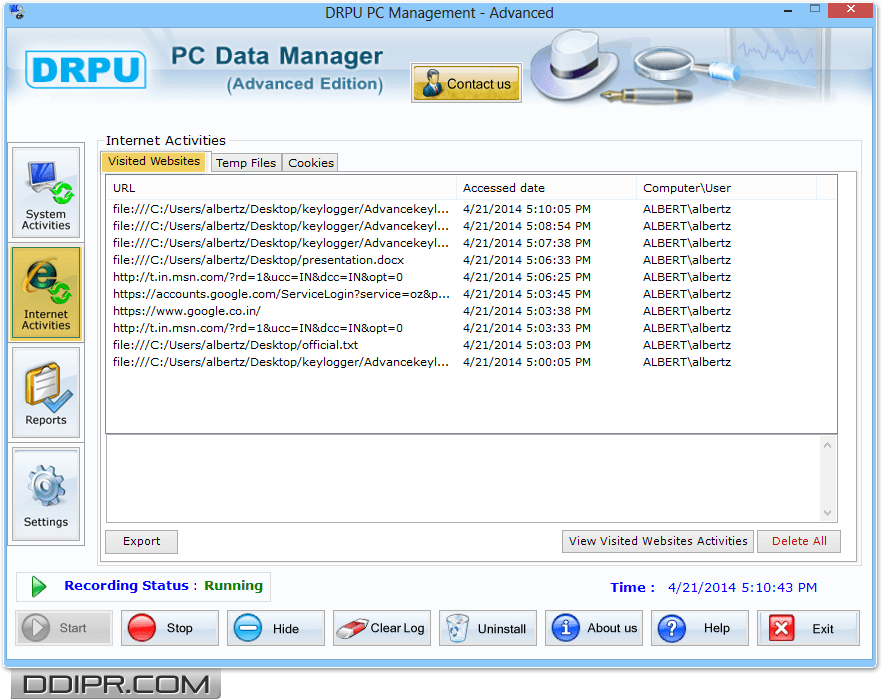Click the Clear Log eraser button
882x699 pixels.
[381, 628]
